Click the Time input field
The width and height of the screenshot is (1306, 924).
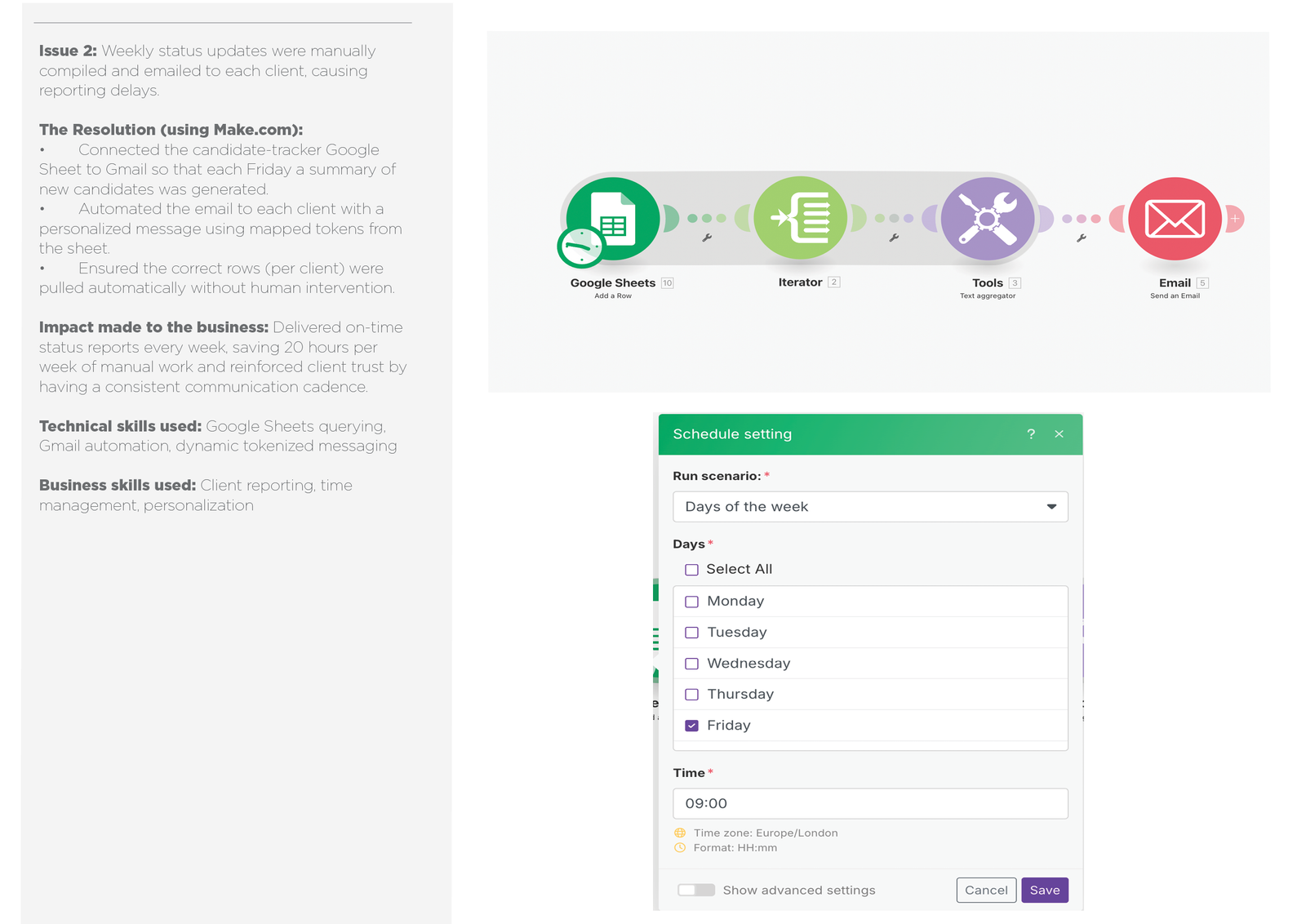coord(870,803)
